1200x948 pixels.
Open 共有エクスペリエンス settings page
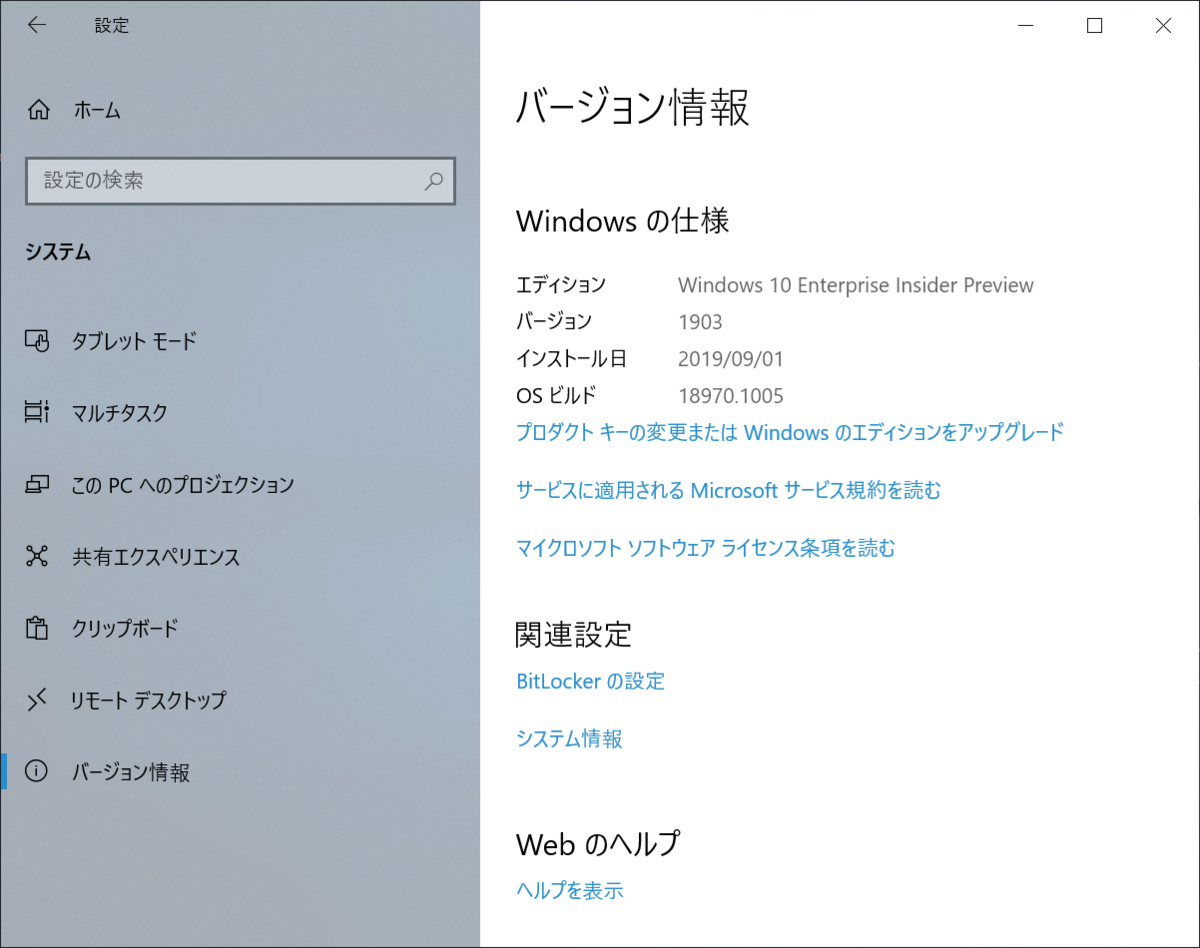point(240,556)
